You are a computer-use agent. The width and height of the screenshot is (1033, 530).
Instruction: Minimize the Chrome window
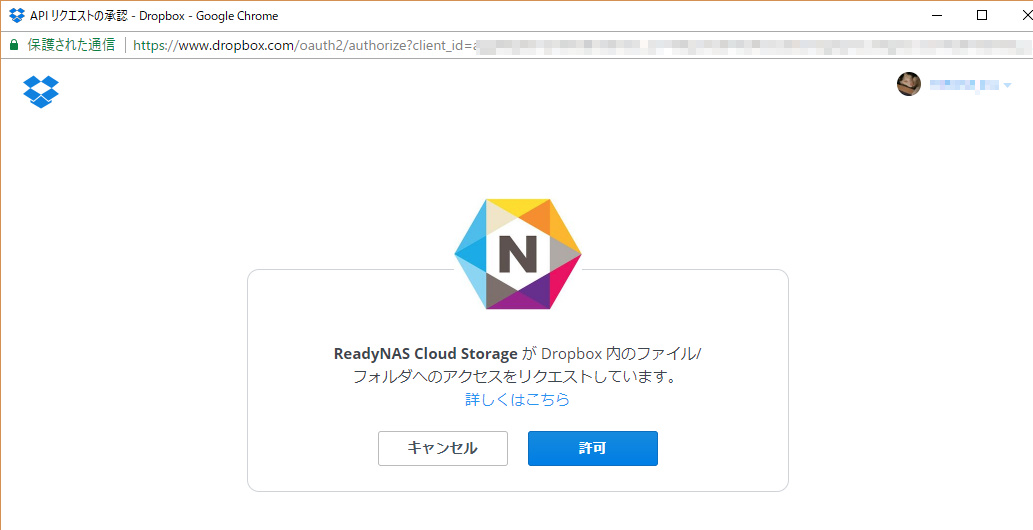(937, 16)
